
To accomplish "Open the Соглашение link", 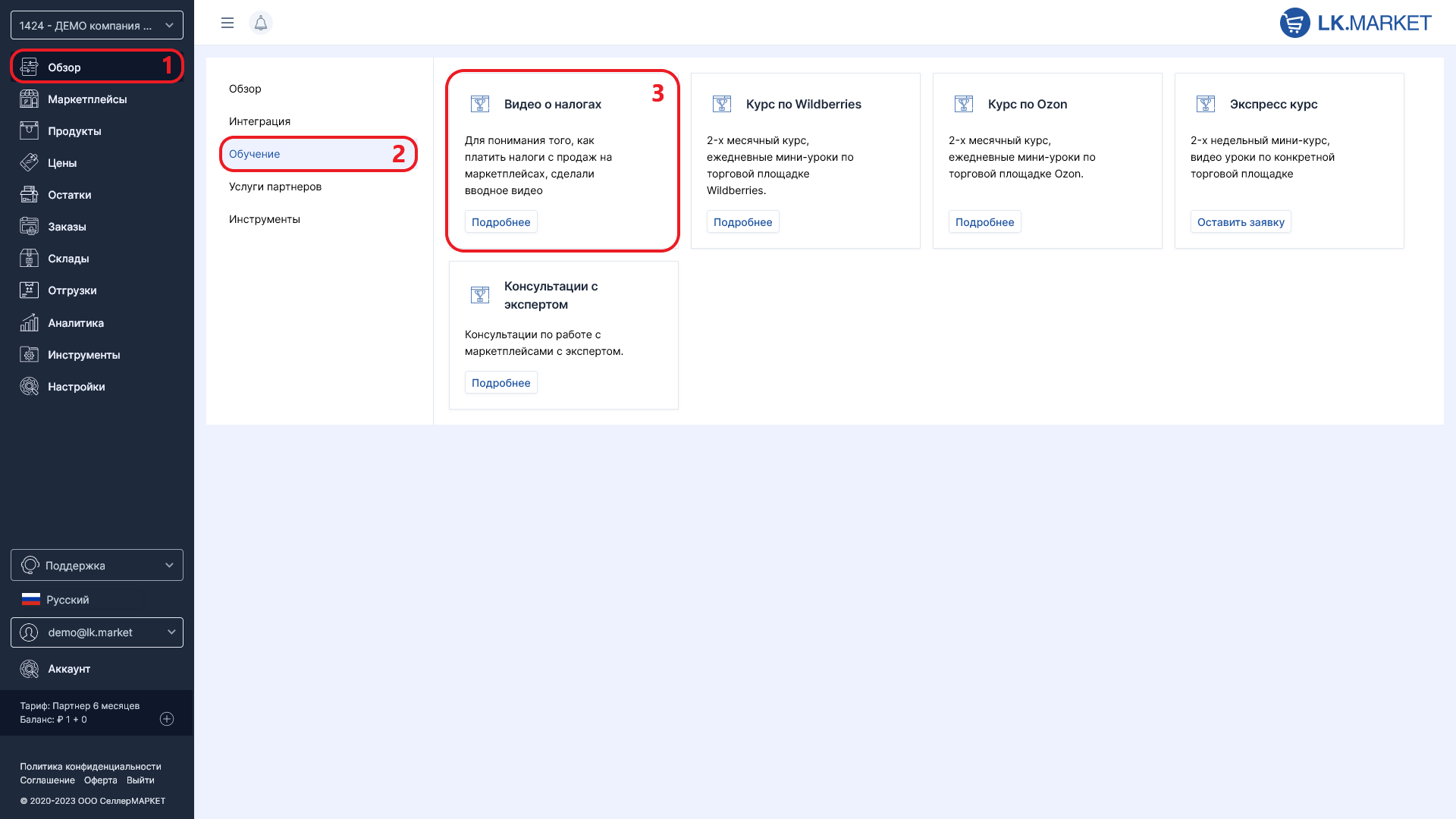I will 47,780.
